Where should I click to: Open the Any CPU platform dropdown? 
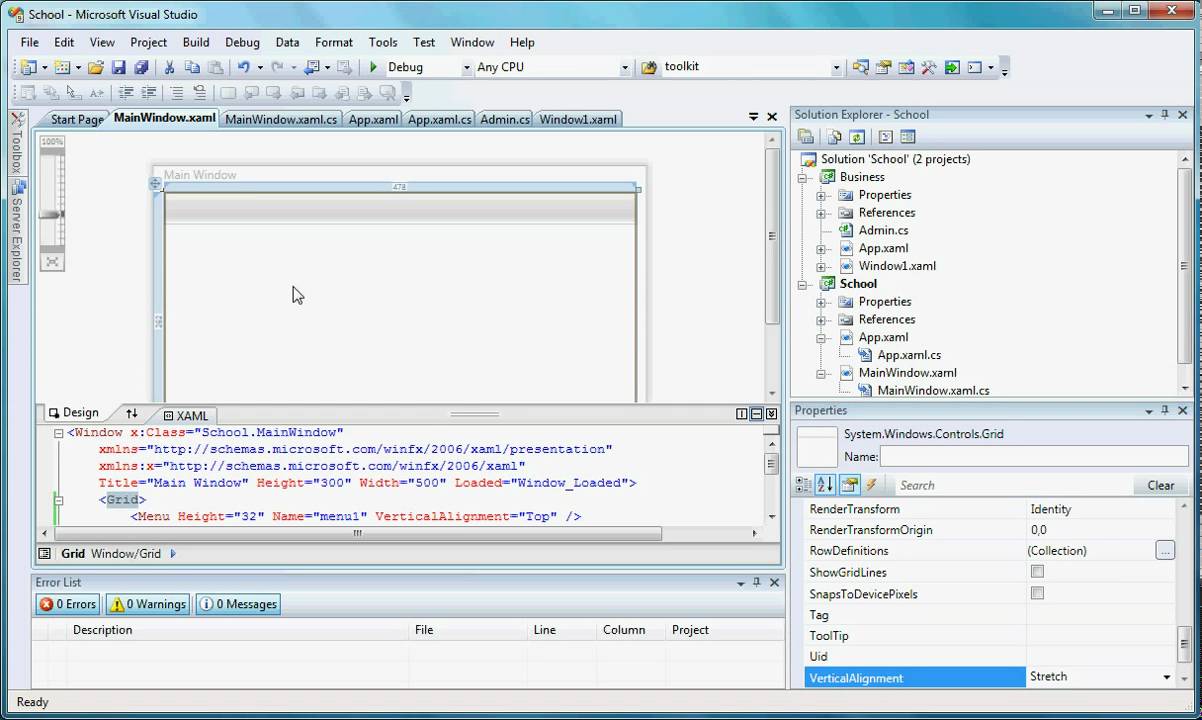point(625,68)
